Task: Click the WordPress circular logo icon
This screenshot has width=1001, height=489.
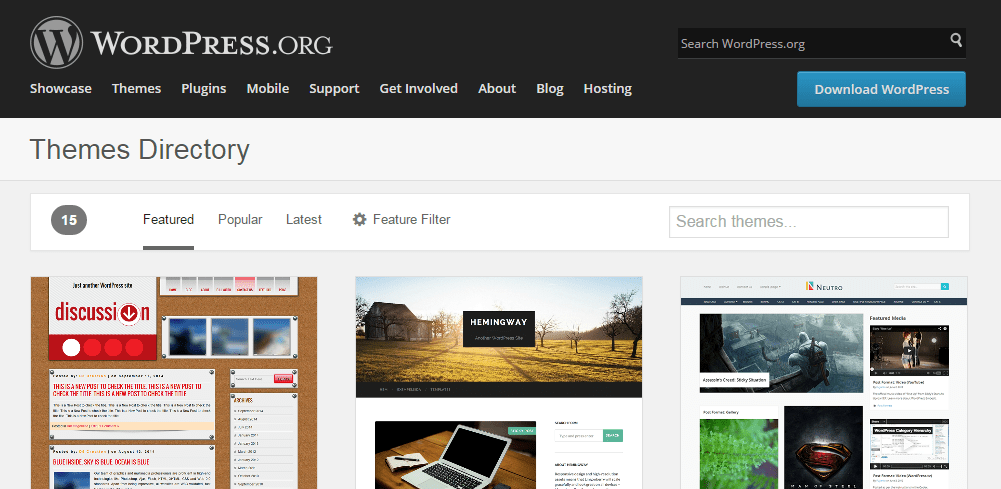Action: 56,42
